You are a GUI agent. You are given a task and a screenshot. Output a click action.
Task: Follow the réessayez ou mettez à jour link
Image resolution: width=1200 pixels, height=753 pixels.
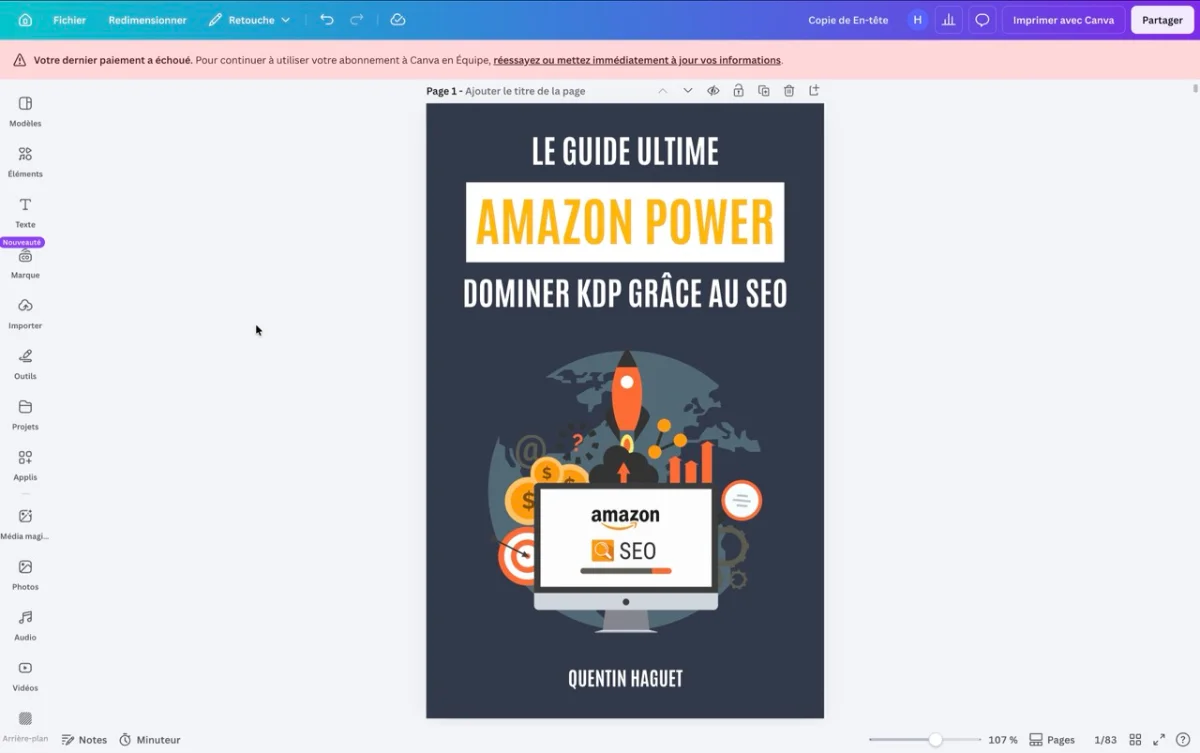637,60
